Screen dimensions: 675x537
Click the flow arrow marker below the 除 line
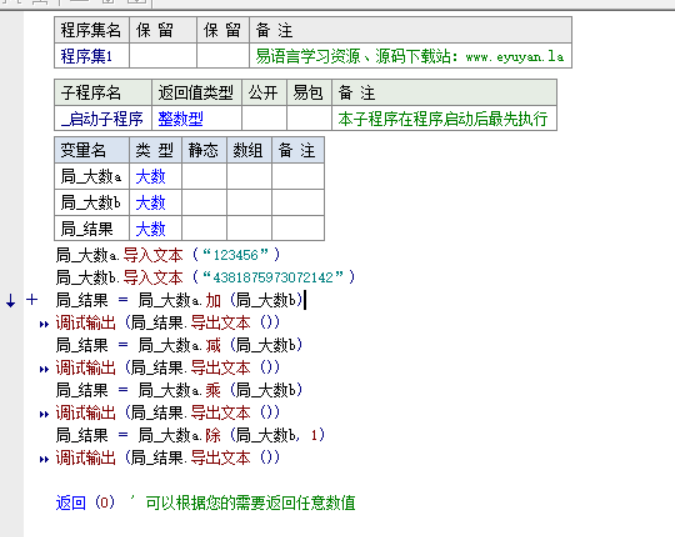tap(44, 459)
